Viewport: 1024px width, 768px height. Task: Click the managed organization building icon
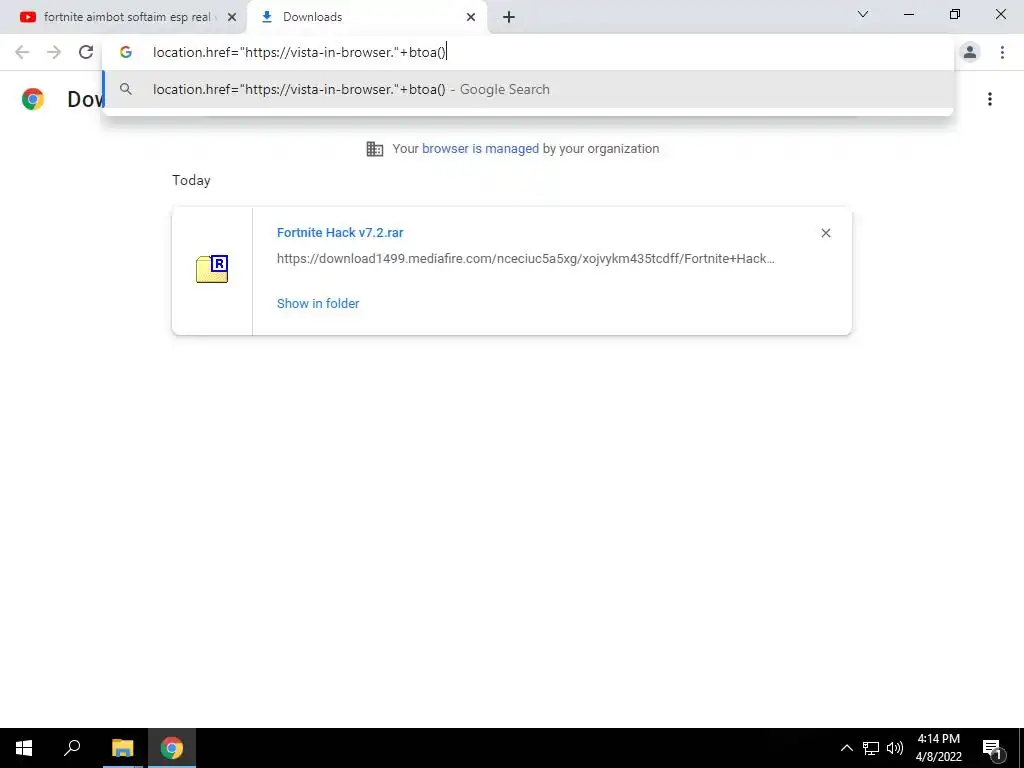[375, 149]
